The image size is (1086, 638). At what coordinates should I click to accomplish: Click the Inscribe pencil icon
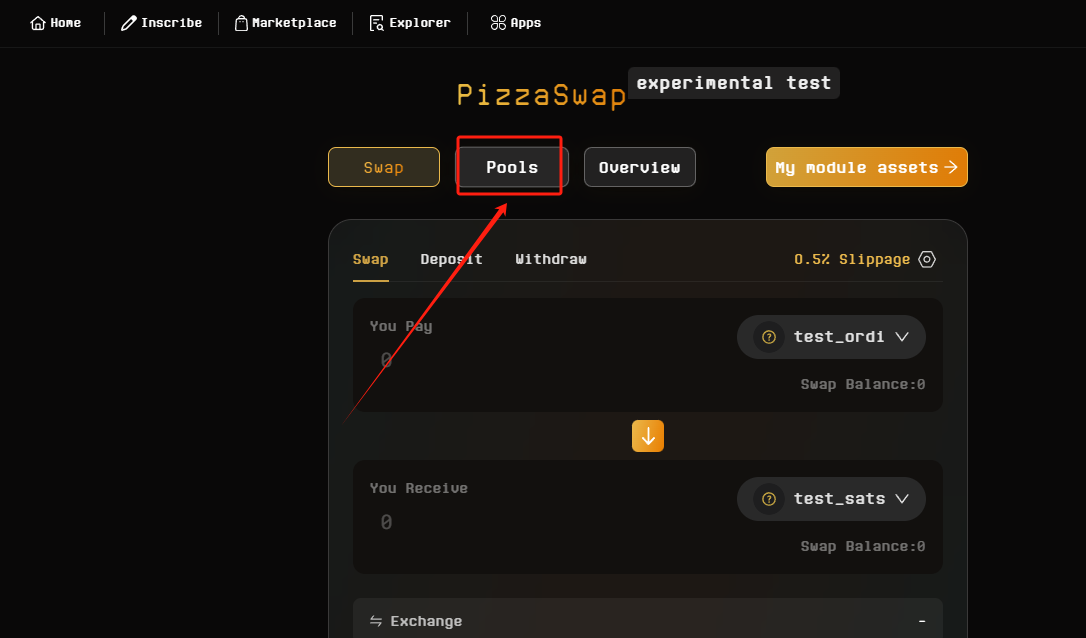pyautogui.click(x=128, y=22)
